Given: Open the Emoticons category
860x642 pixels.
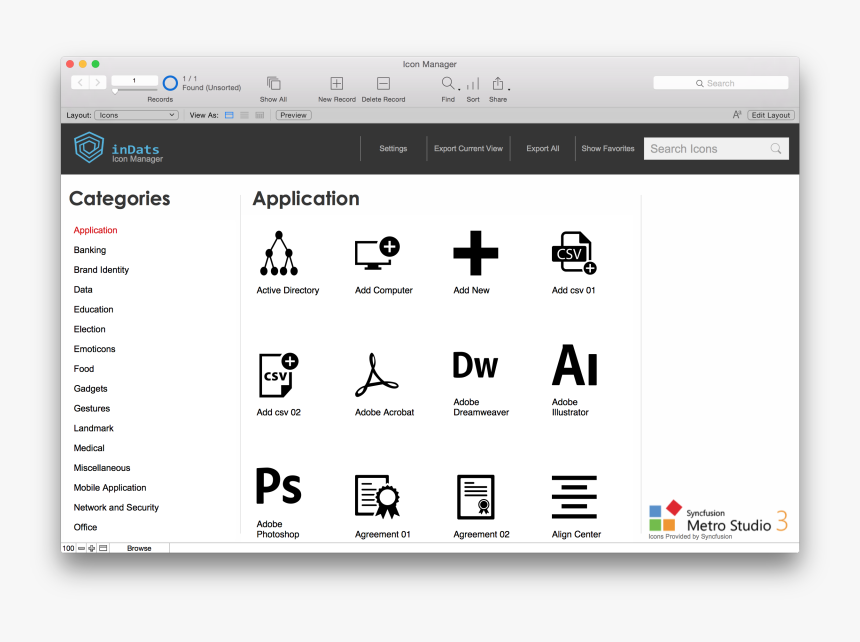Looking at the screenshot, I should (x=94, y=349).
